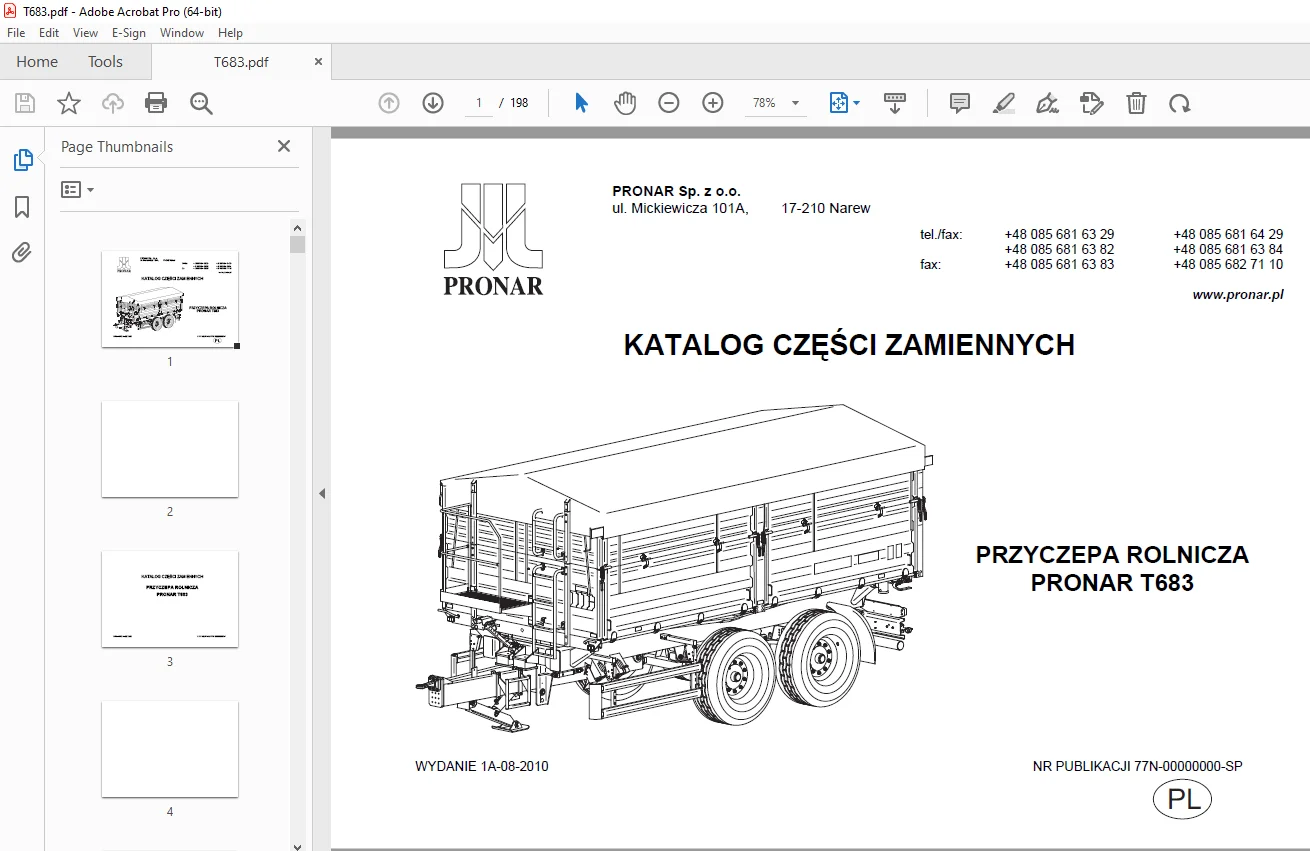Click the current page number field
1310x851 pixels.
479,103
